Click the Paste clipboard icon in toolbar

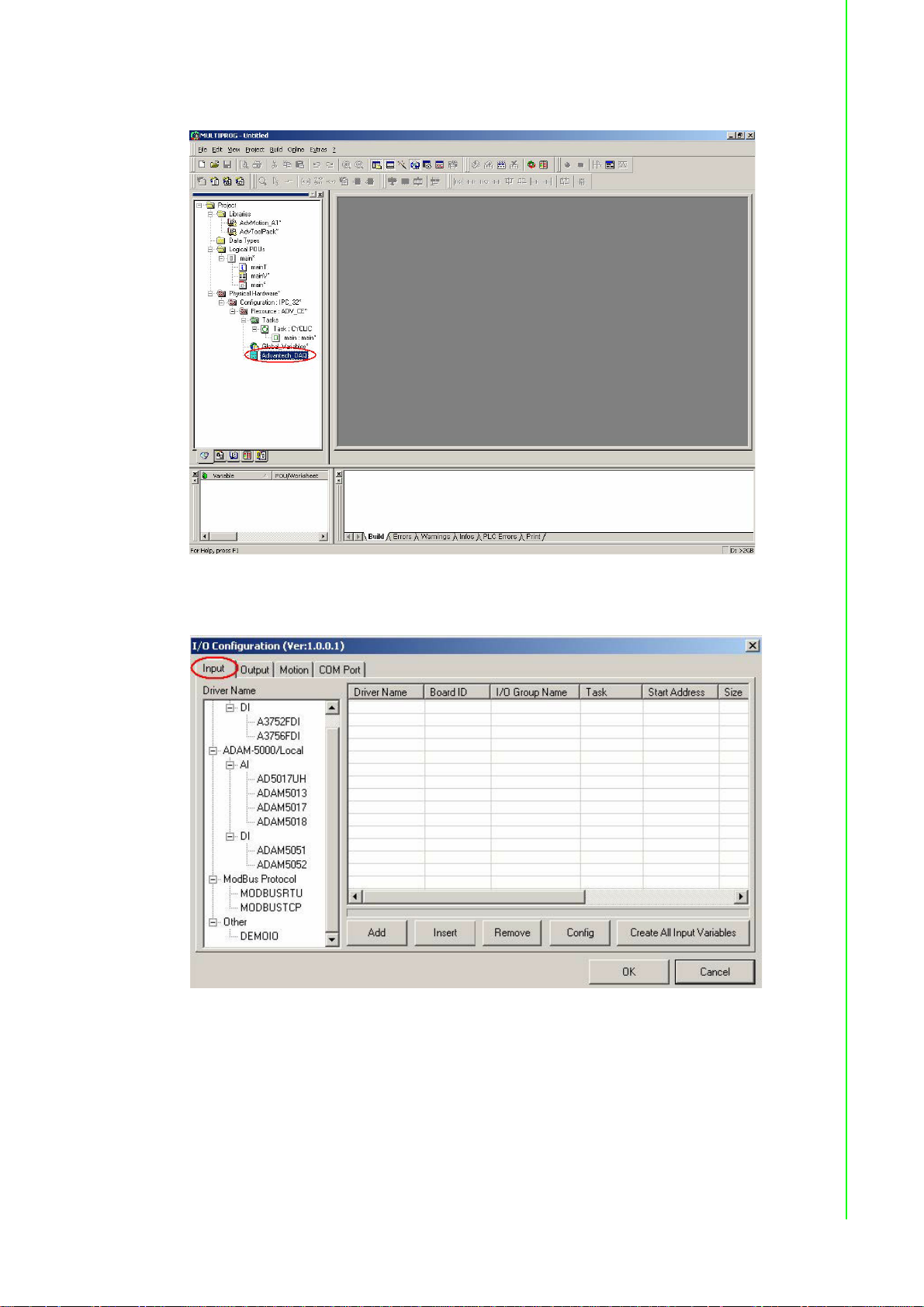299,164
